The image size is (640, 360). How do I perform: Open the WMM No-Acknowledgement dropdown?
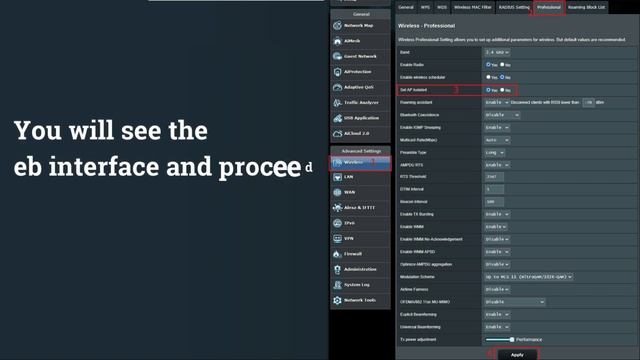497,239
